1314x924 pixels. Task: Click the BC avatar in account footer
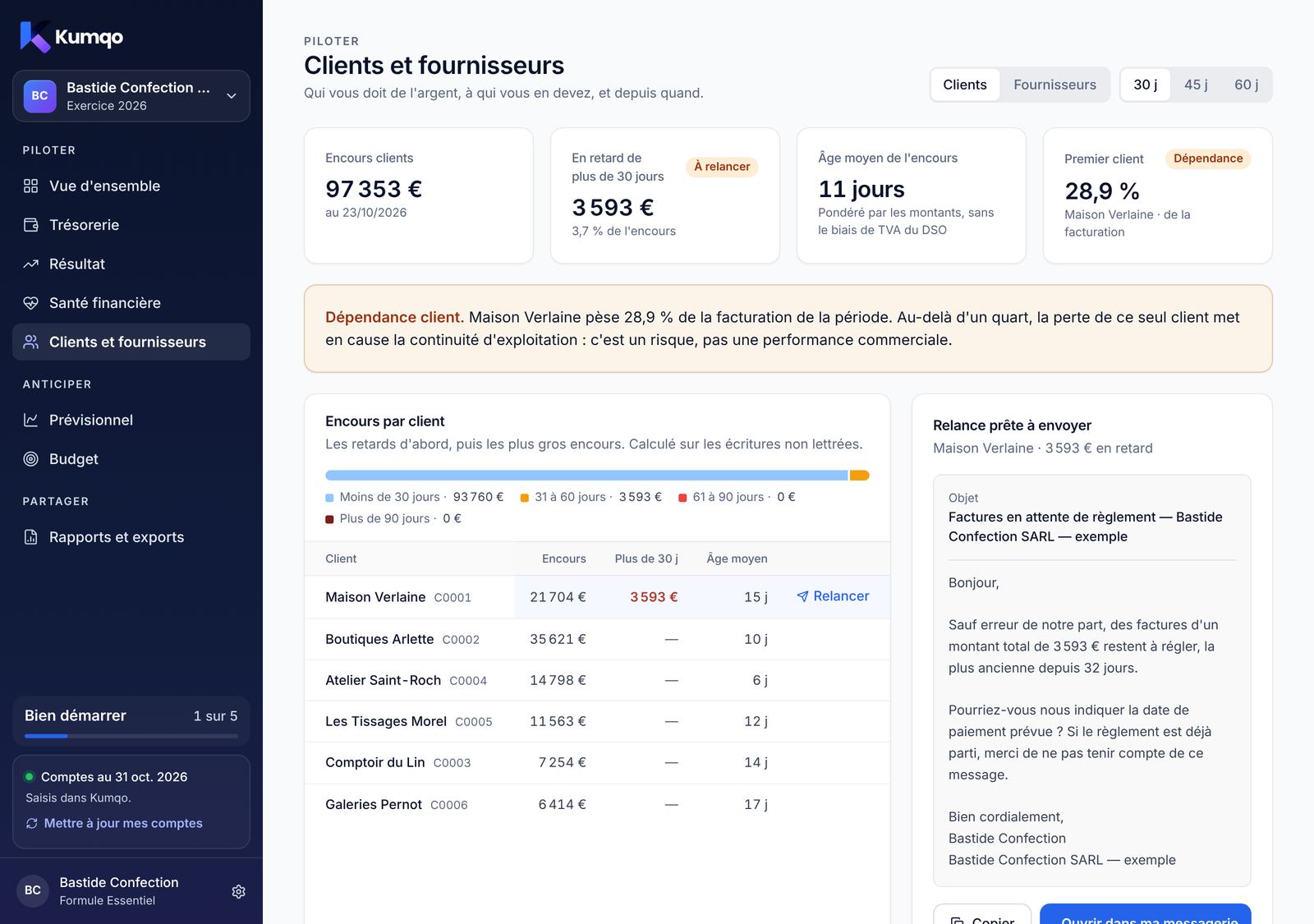tap(33, 890)
